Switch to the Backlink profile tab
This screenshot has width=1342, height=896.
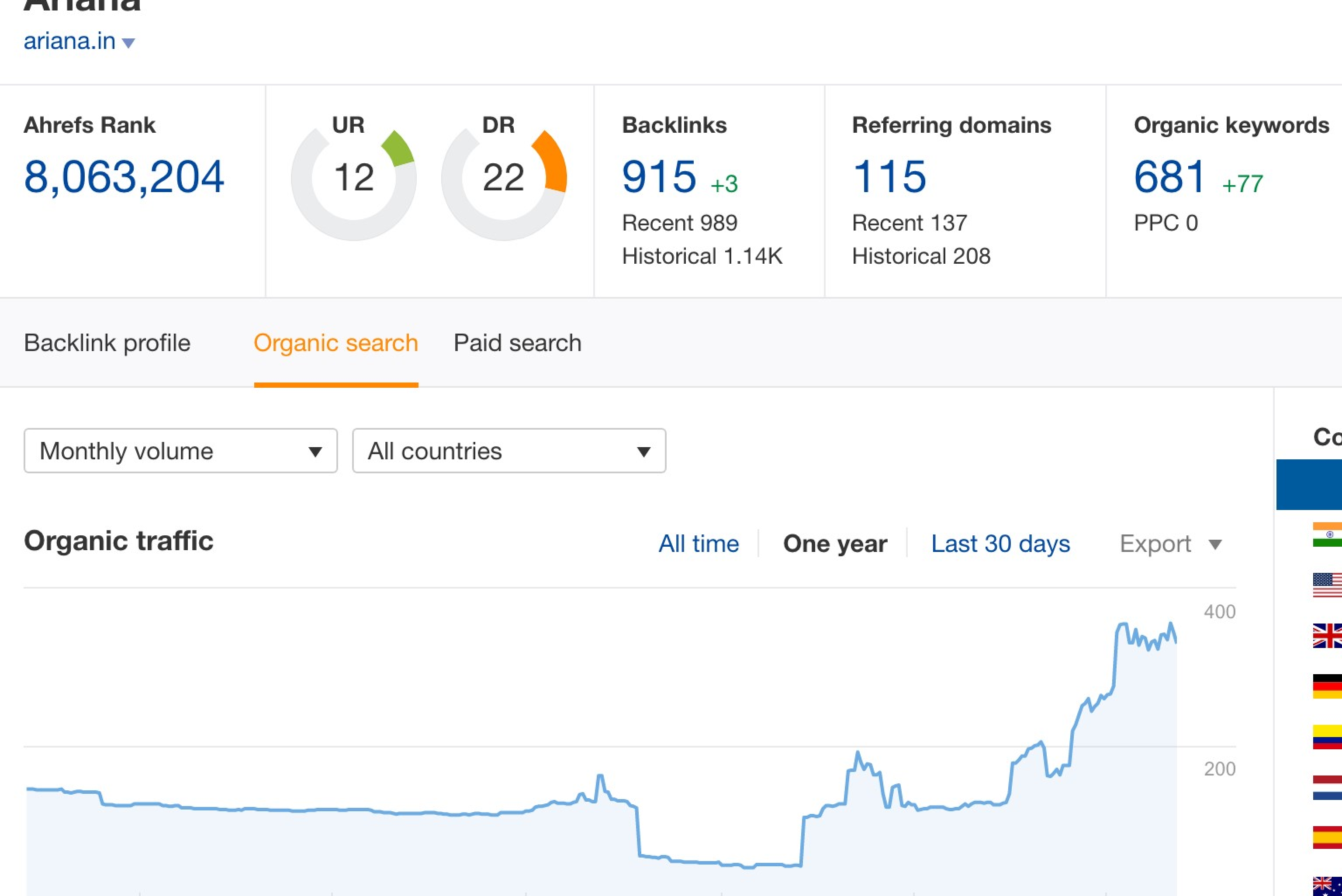point(107,343)
